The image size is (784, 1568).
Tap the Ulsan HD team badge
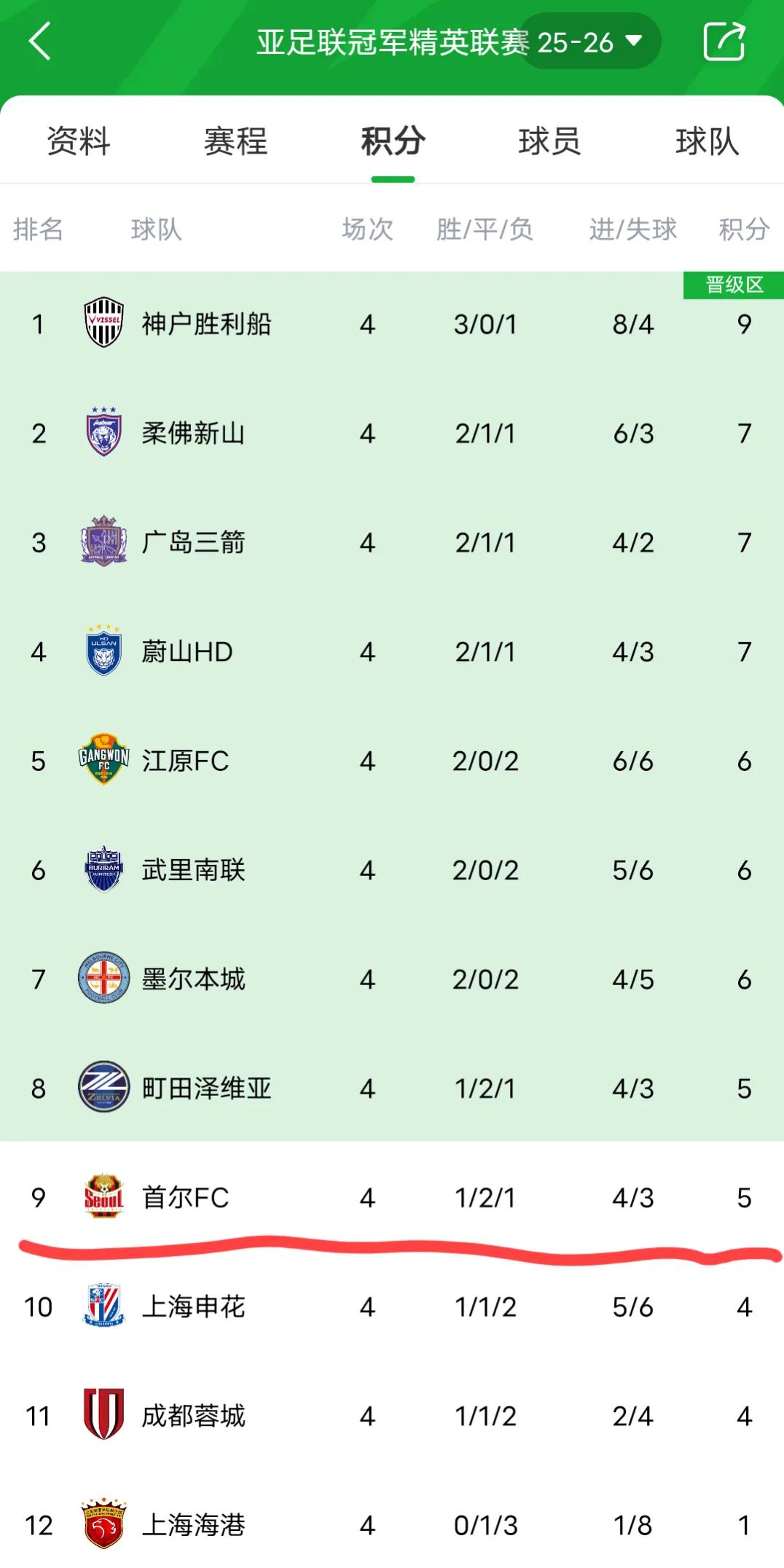click(103, 651)
